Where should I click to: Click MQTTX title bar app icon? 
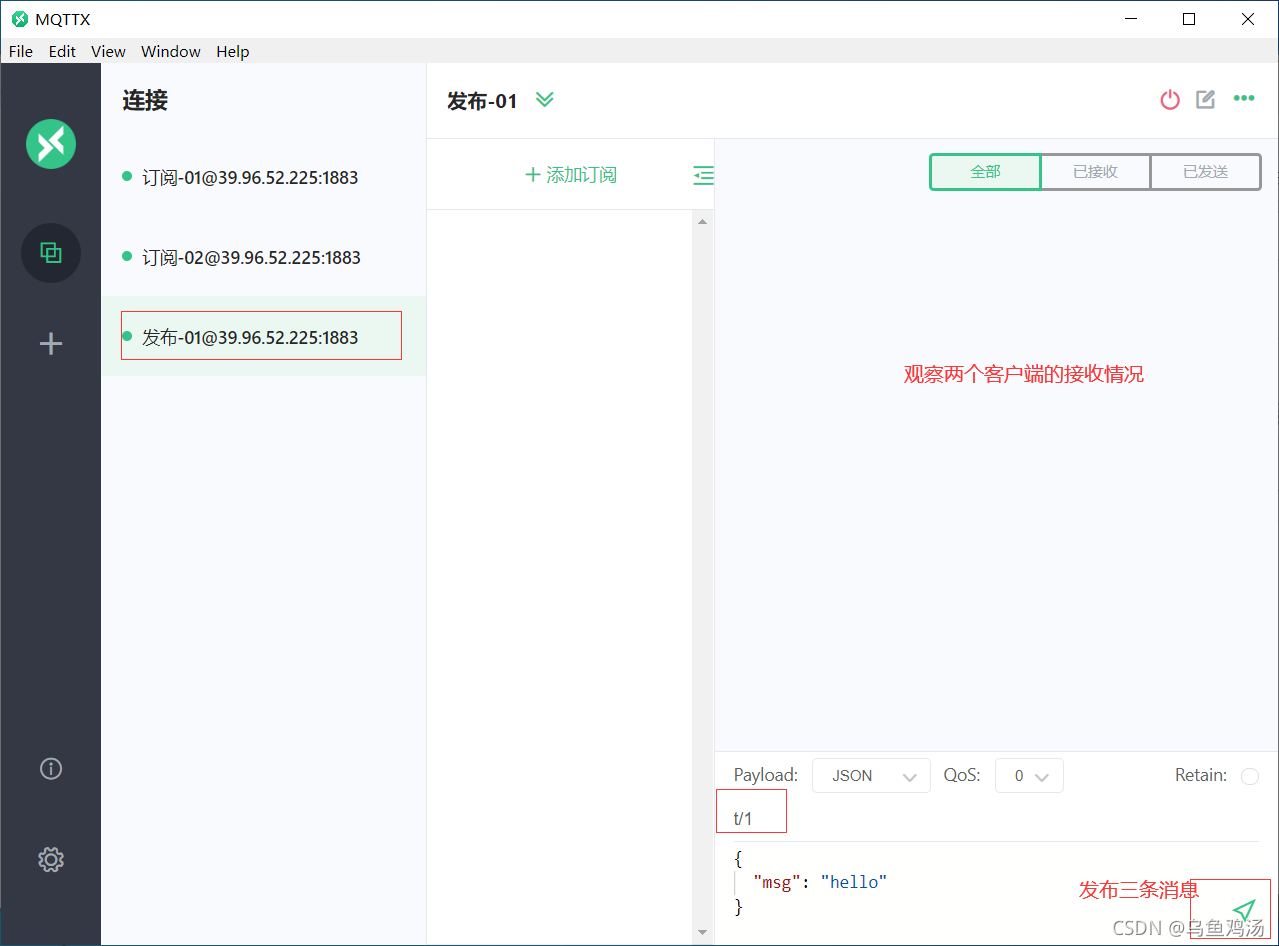[x=20, y=19]
